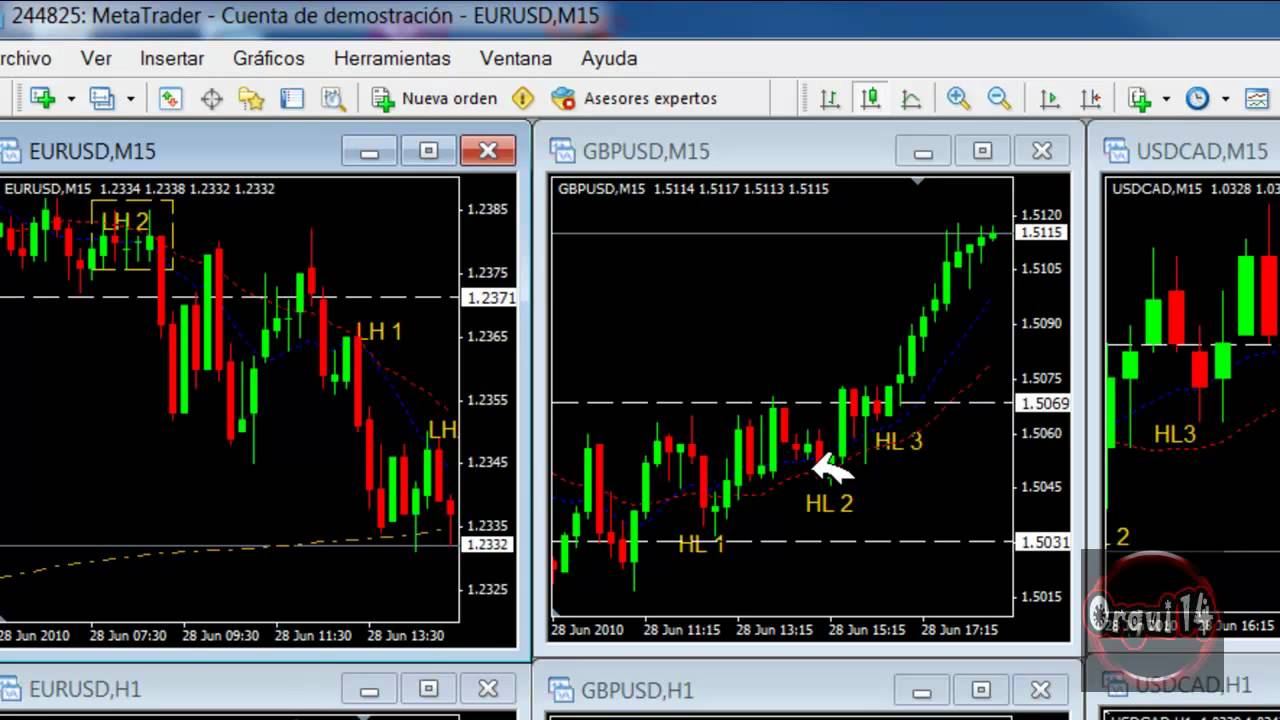The image size is (1280, 720).
Task: Click the GBPUSD chart shift triangle marker
Action: click(918, 181)
